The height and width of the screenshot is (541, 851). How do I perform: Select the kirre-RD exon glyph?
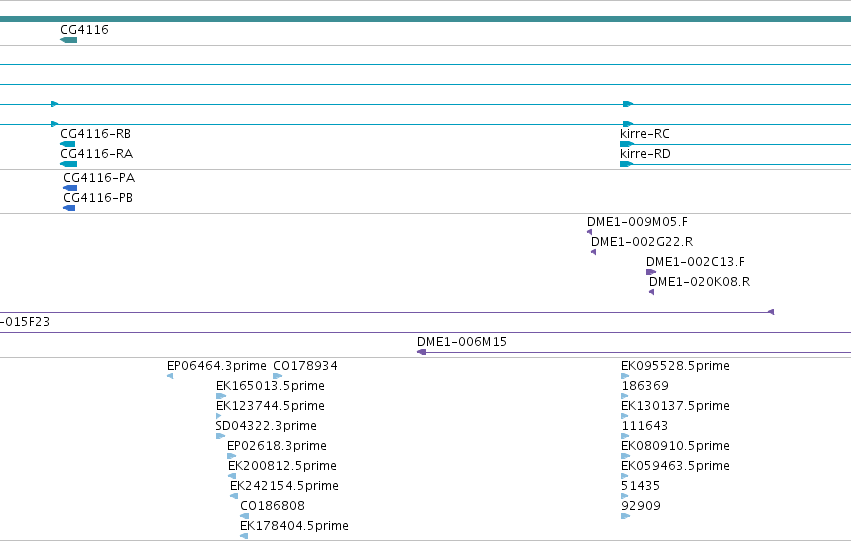pos(627,164)
